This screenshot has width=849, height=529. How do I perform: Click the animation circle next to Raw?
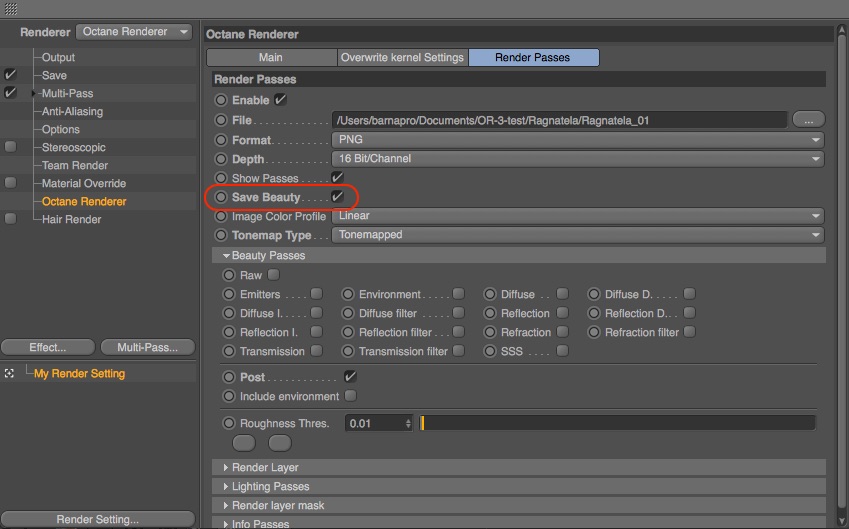[229, 275]
